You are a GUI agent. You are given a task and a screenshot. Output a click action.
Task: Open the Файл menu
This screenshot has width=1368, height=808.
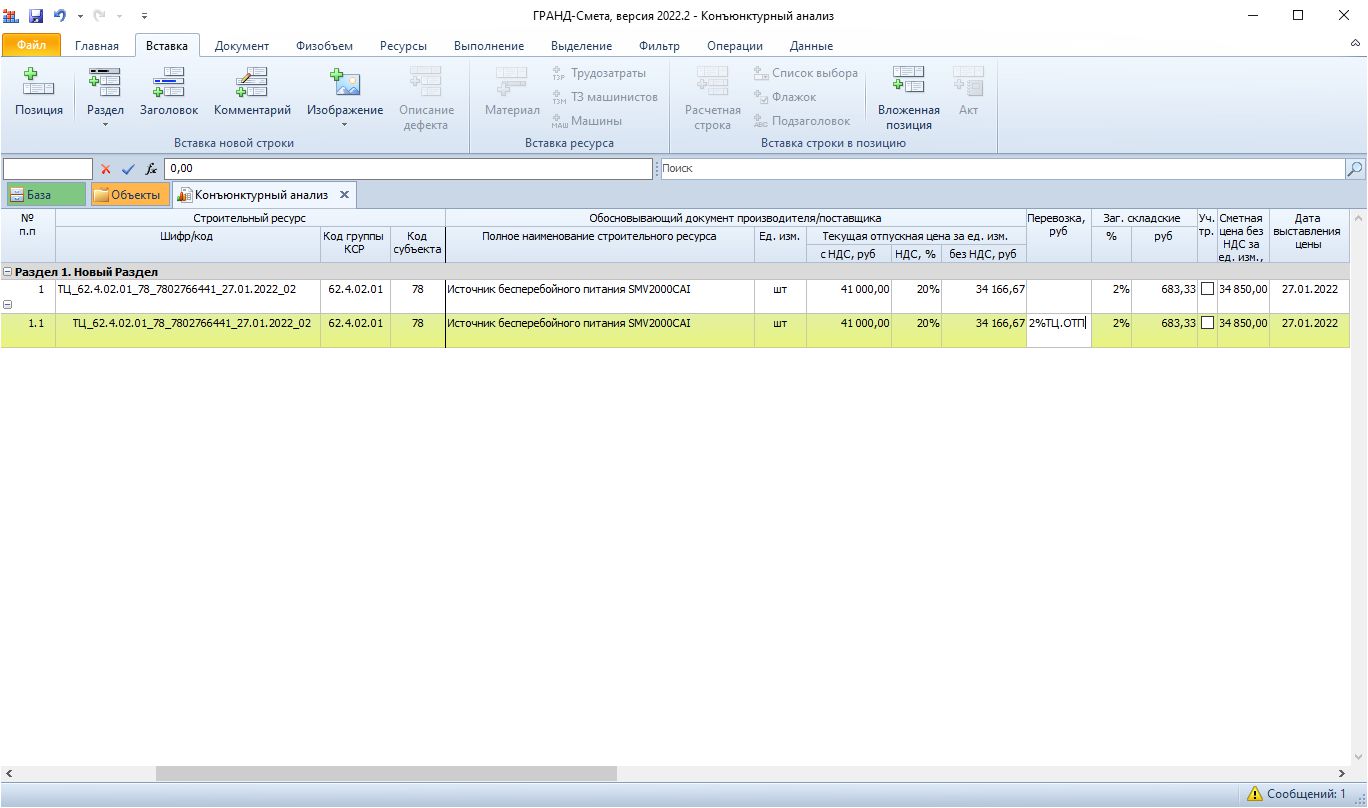(31, 46)
